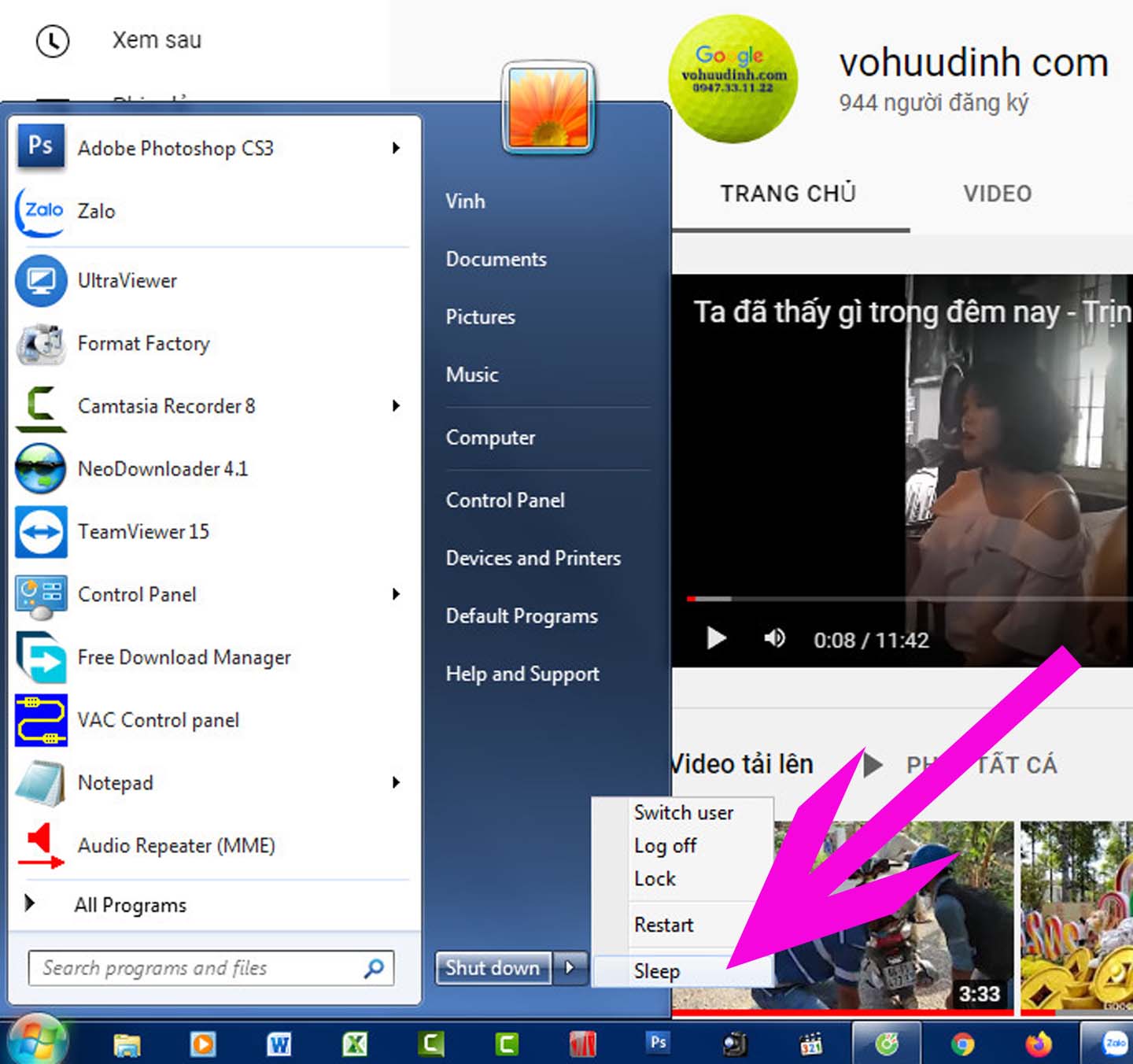1133x1064 pixels.
Task: Expand All Programs list
Action: pyautogui.click(x=131, y=905)
